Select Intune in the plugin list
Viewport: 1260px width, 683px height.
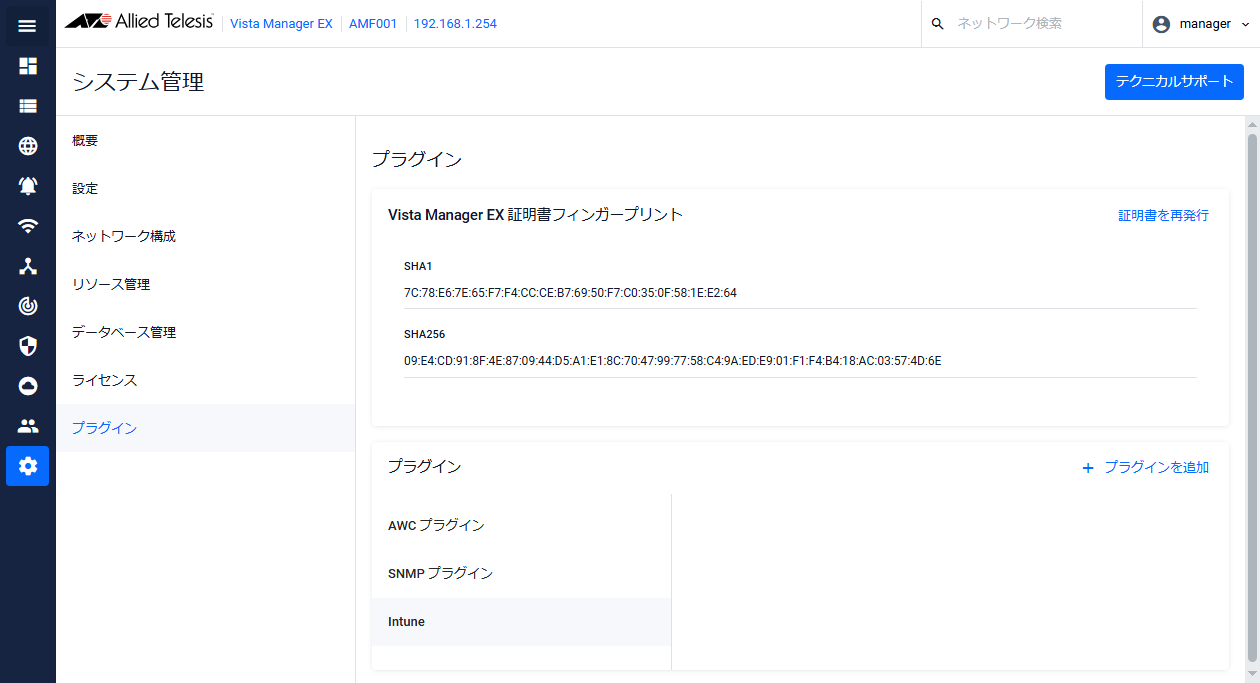click(x=521, y=622)
